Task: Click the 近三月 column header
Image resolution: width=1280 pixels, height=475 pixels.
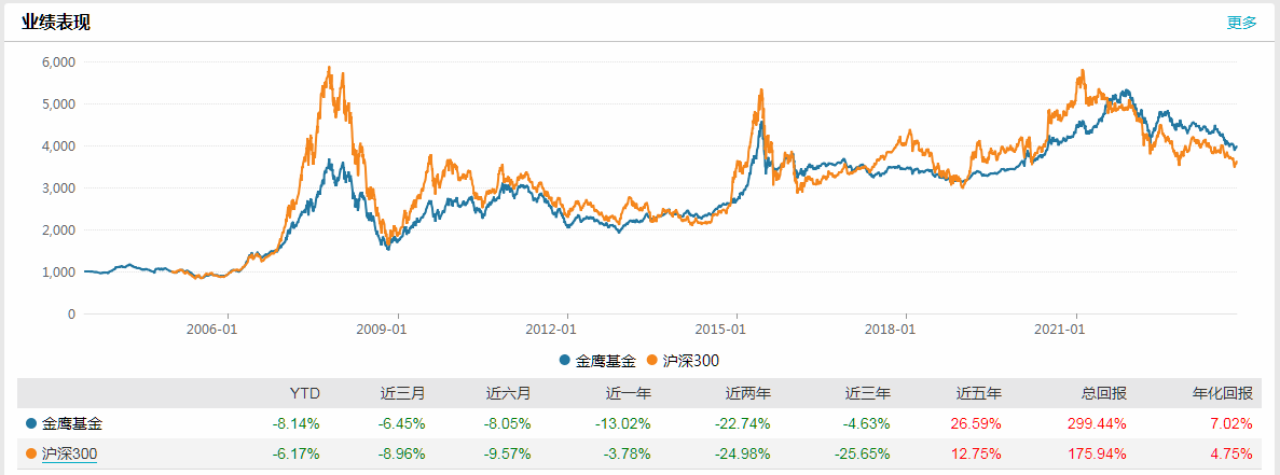Action: [405, 393]
